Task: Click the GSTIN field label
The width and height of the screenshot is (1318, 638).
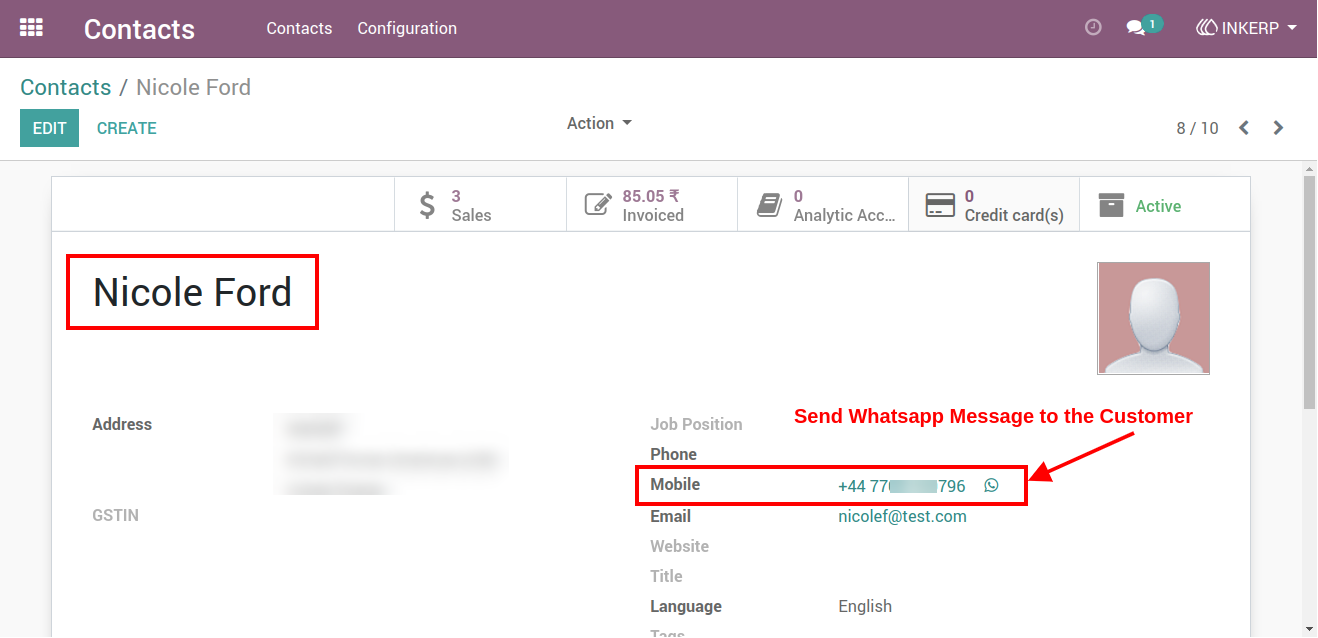Action: (x=115, y=515)
